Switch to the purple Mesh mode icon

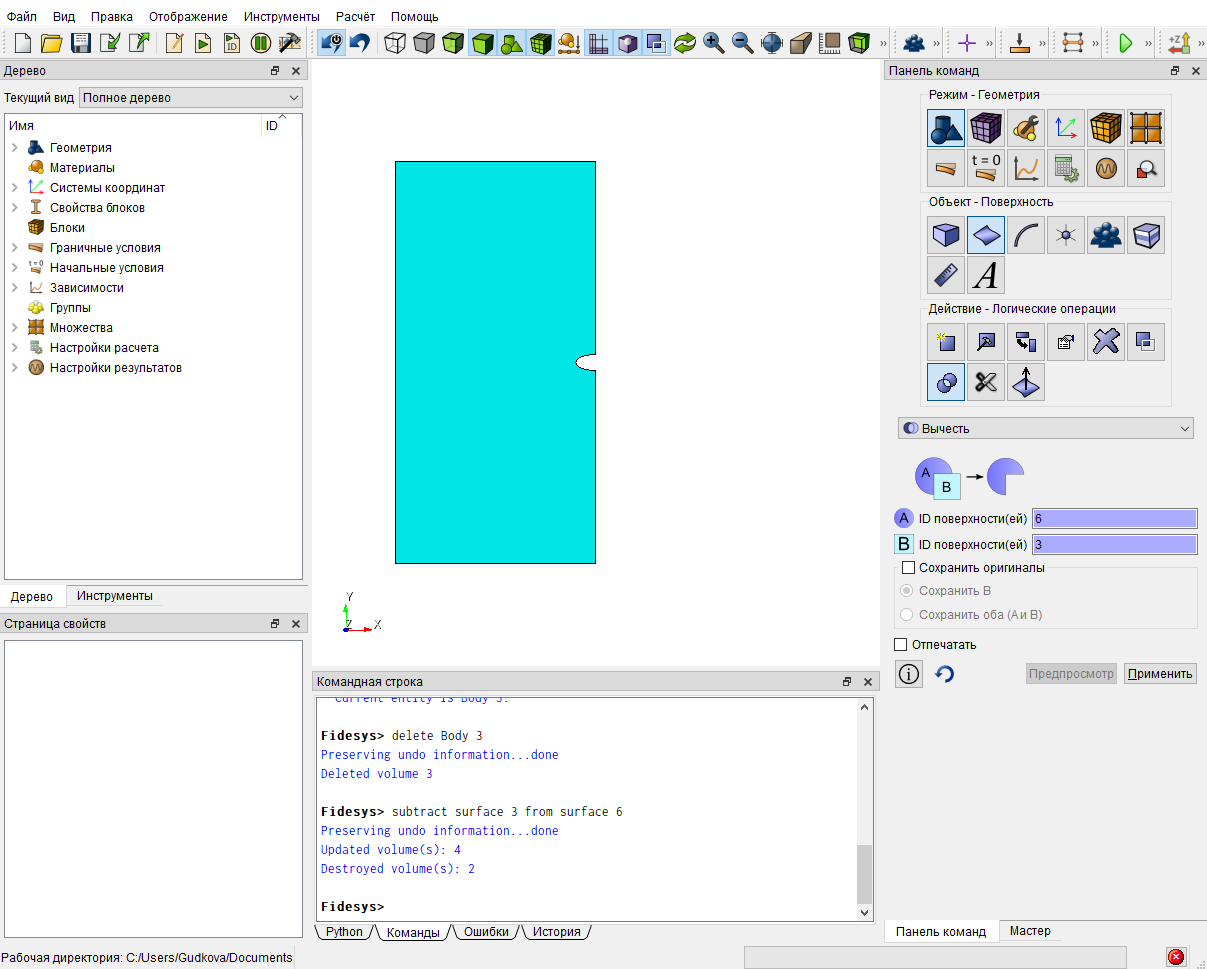coord(986,128)
